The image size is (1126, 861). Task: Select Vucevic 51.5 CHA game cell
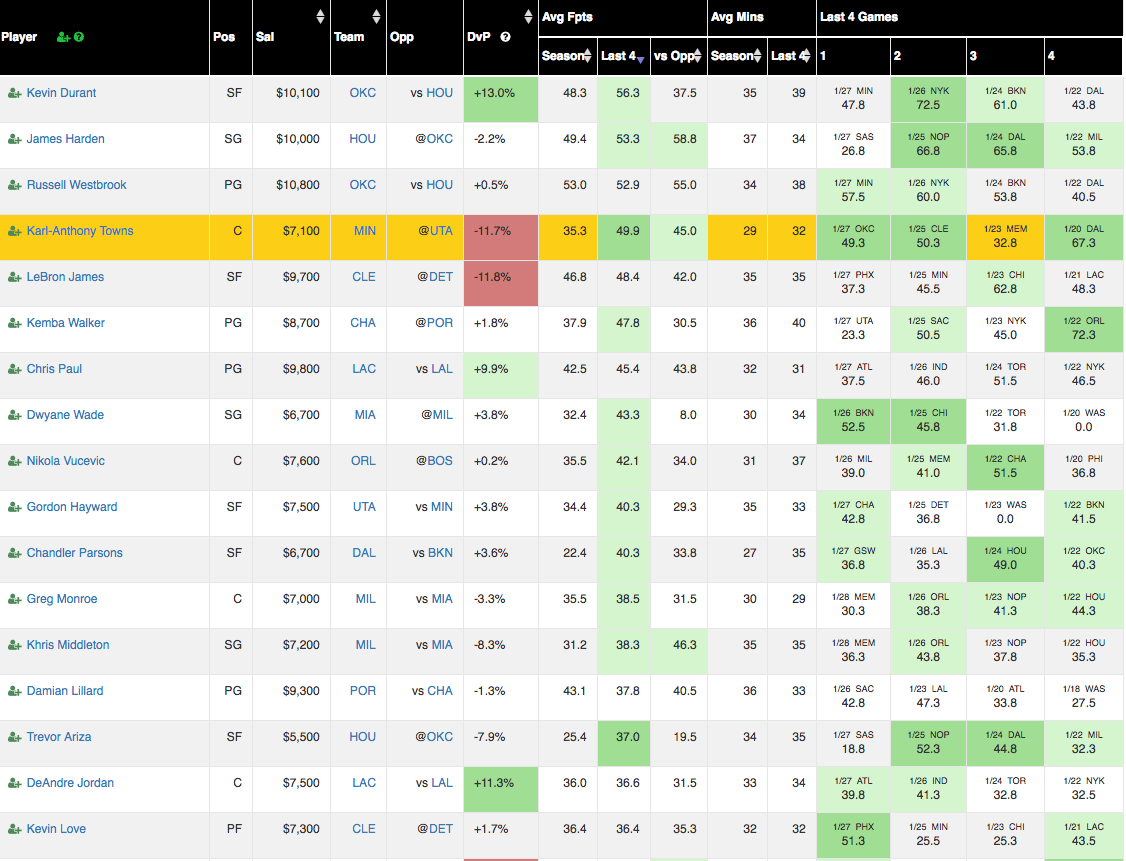pos(1005,467)
